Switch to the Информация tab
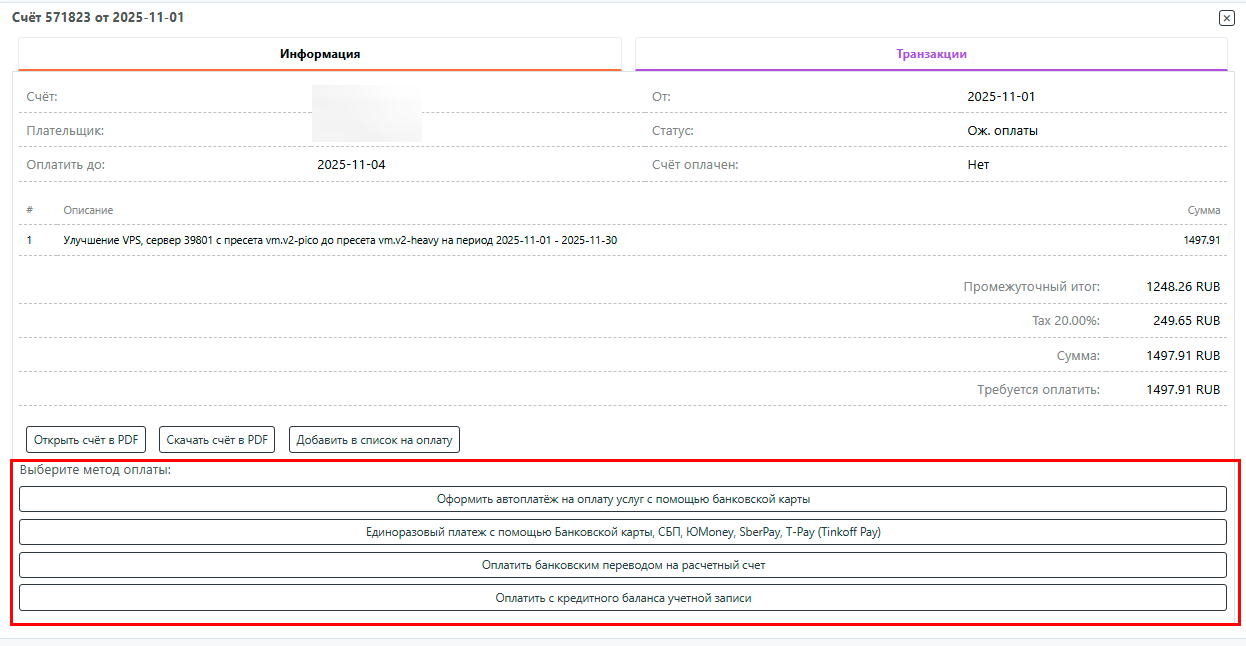The height and width of the screenshot is (646, 1246). pyautogui.click(x=320, y=54)
